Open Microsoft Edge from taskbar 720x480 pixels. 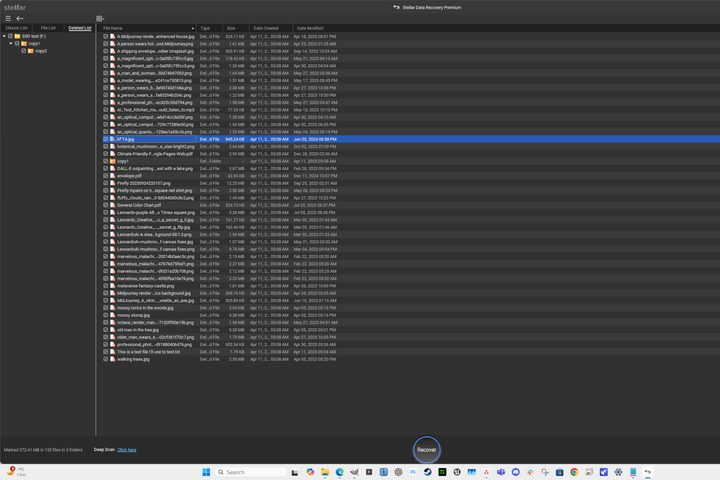(340, 472)
